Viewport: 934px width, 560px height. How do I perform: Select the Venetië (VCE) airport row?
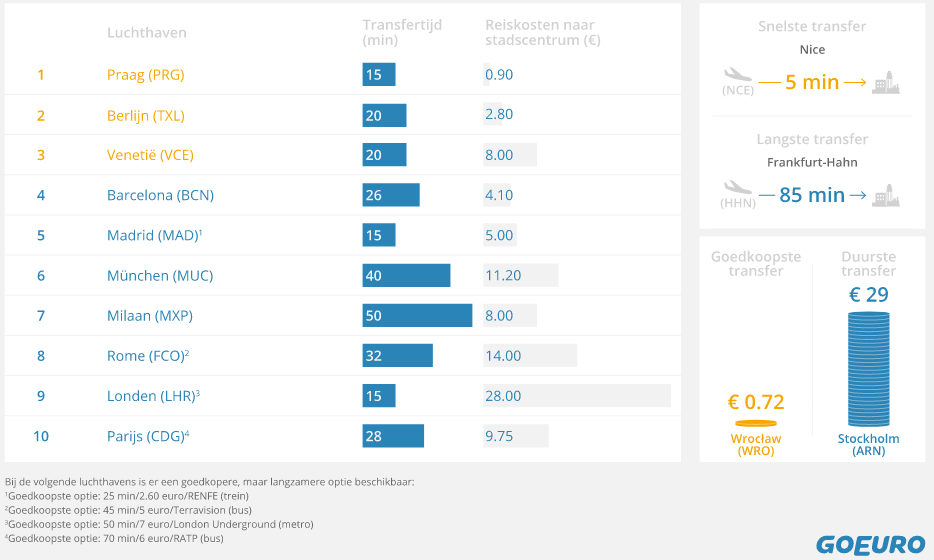click(150, 155)
